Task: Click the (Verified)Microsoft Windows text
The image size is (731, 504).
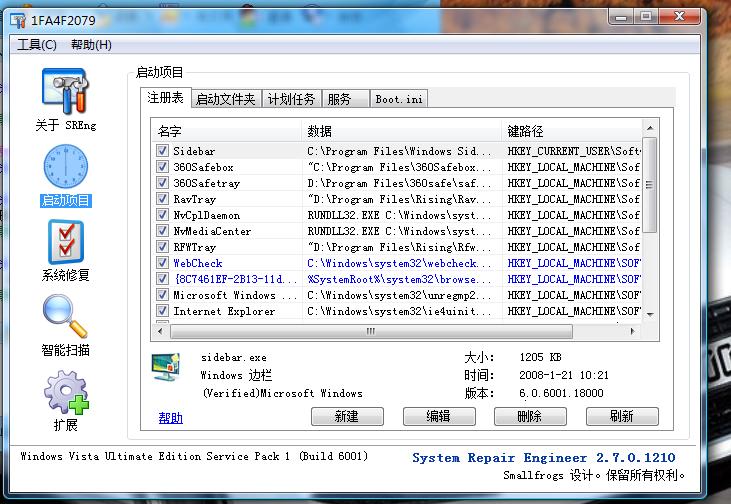Action: [x=282, y=393]
